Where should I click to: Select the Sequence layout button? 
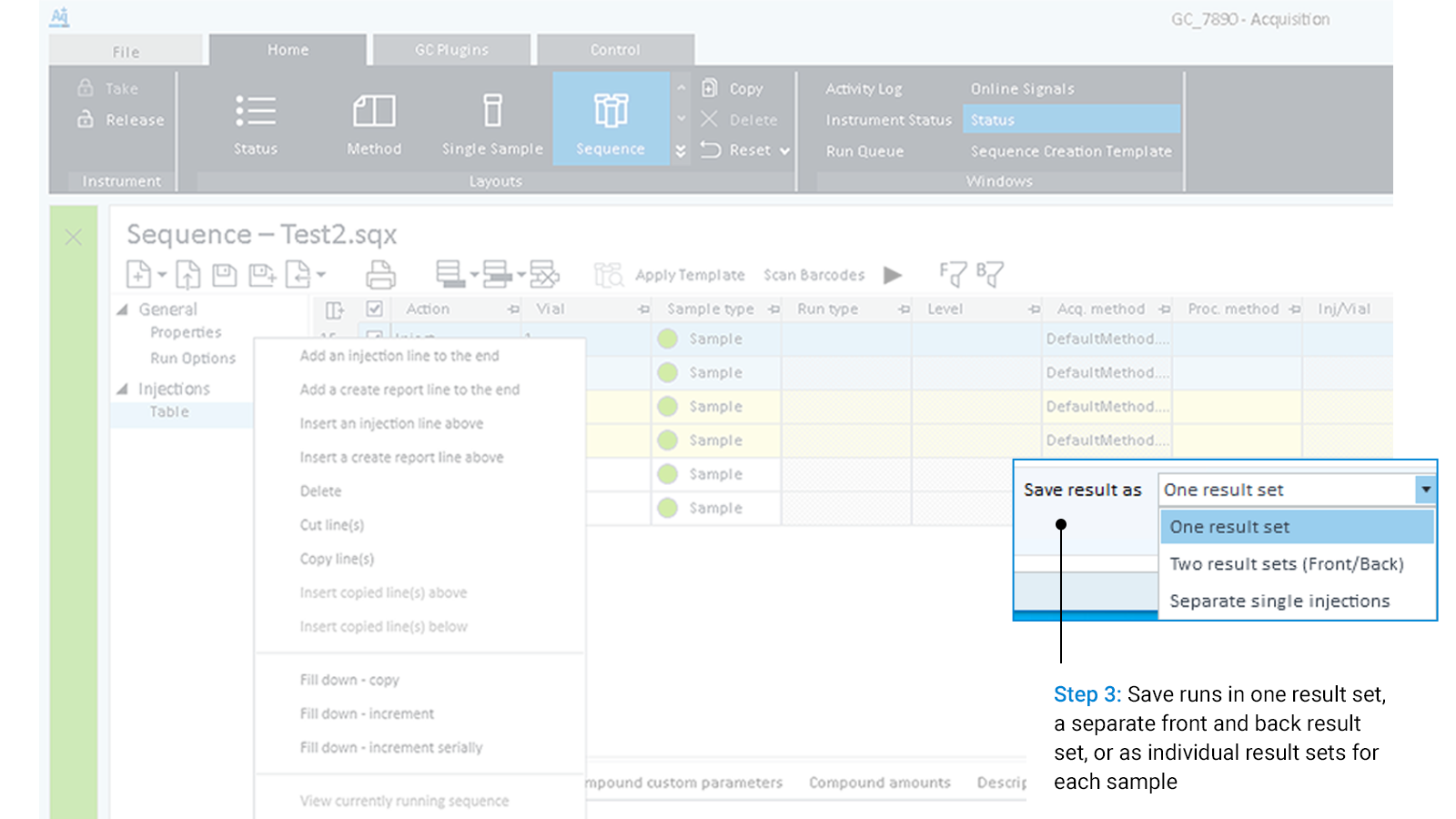(x=611, y=119)
